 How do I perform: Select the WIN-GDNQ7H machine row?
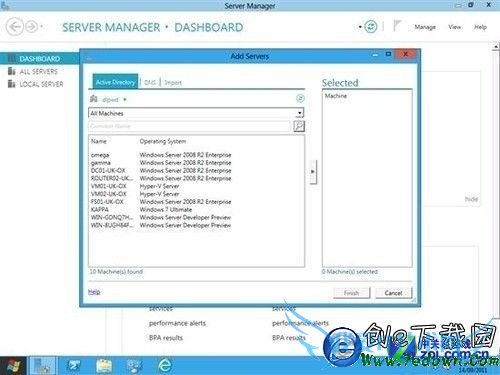tap(196, 217)
